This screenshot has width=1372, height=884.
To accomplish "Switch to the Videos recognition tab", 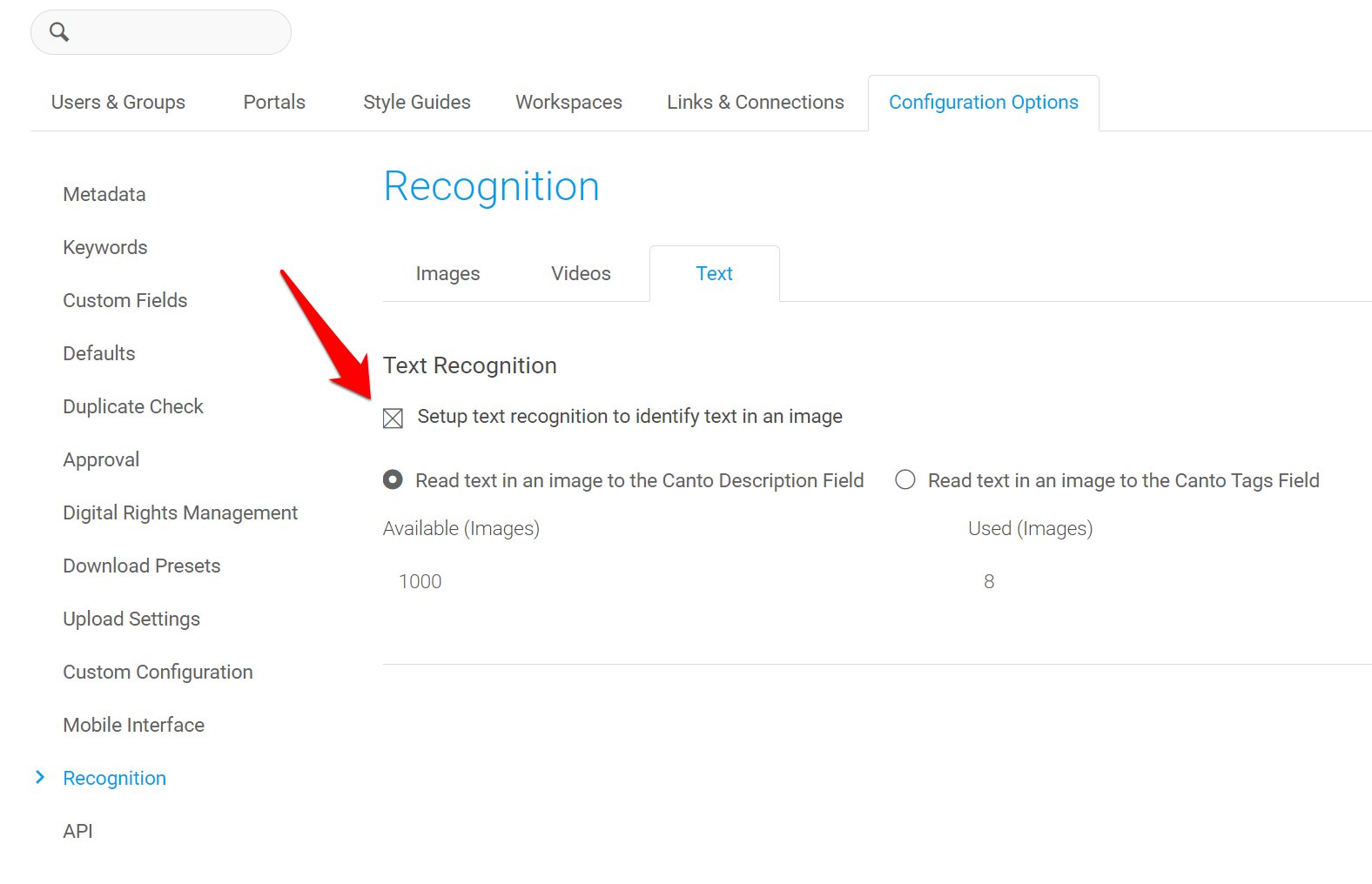I will coord(581,274).
